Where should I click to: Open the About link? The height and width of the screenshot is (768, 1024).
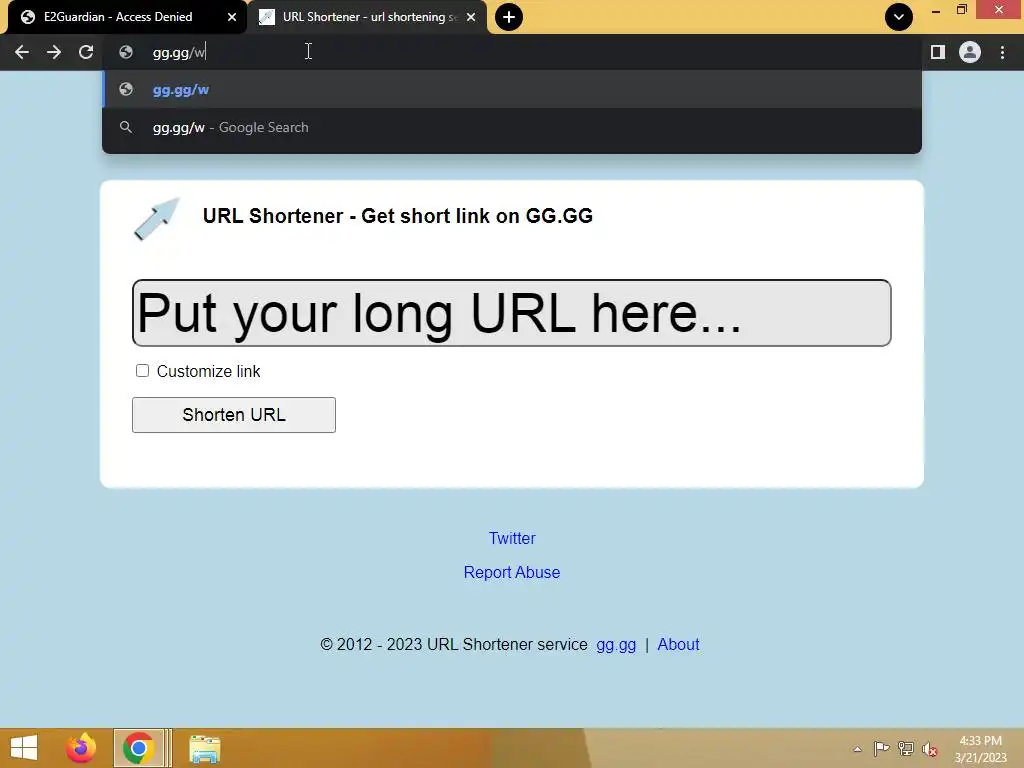click(x=678, y=645)
